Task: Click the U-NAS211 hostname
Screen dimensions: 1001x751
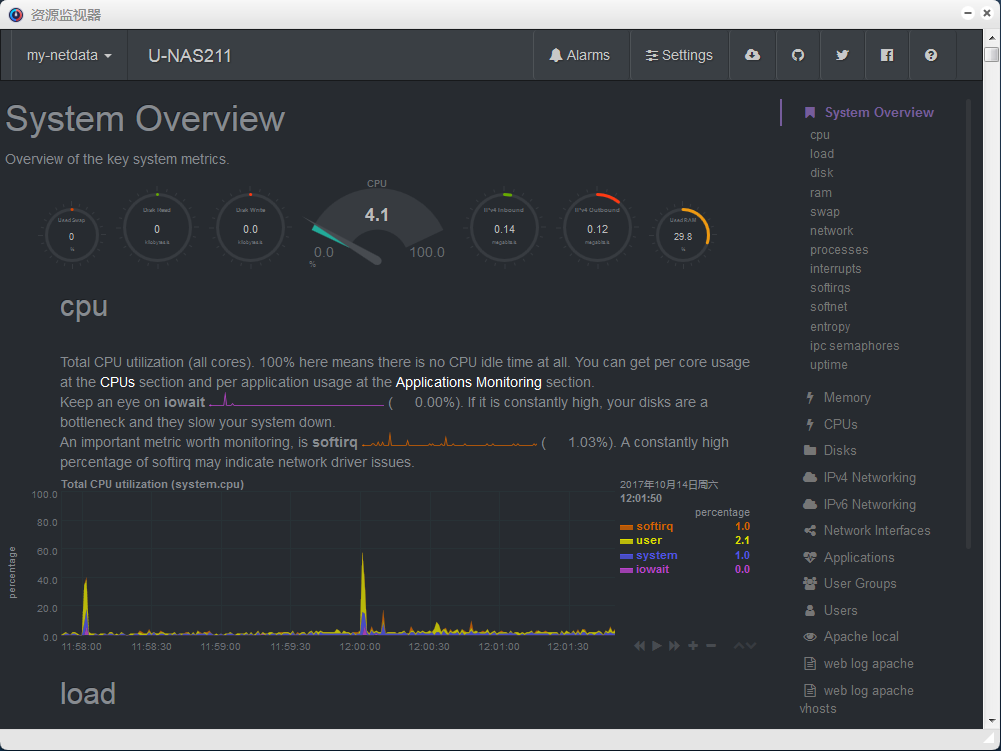Action: tap(190, 56)
